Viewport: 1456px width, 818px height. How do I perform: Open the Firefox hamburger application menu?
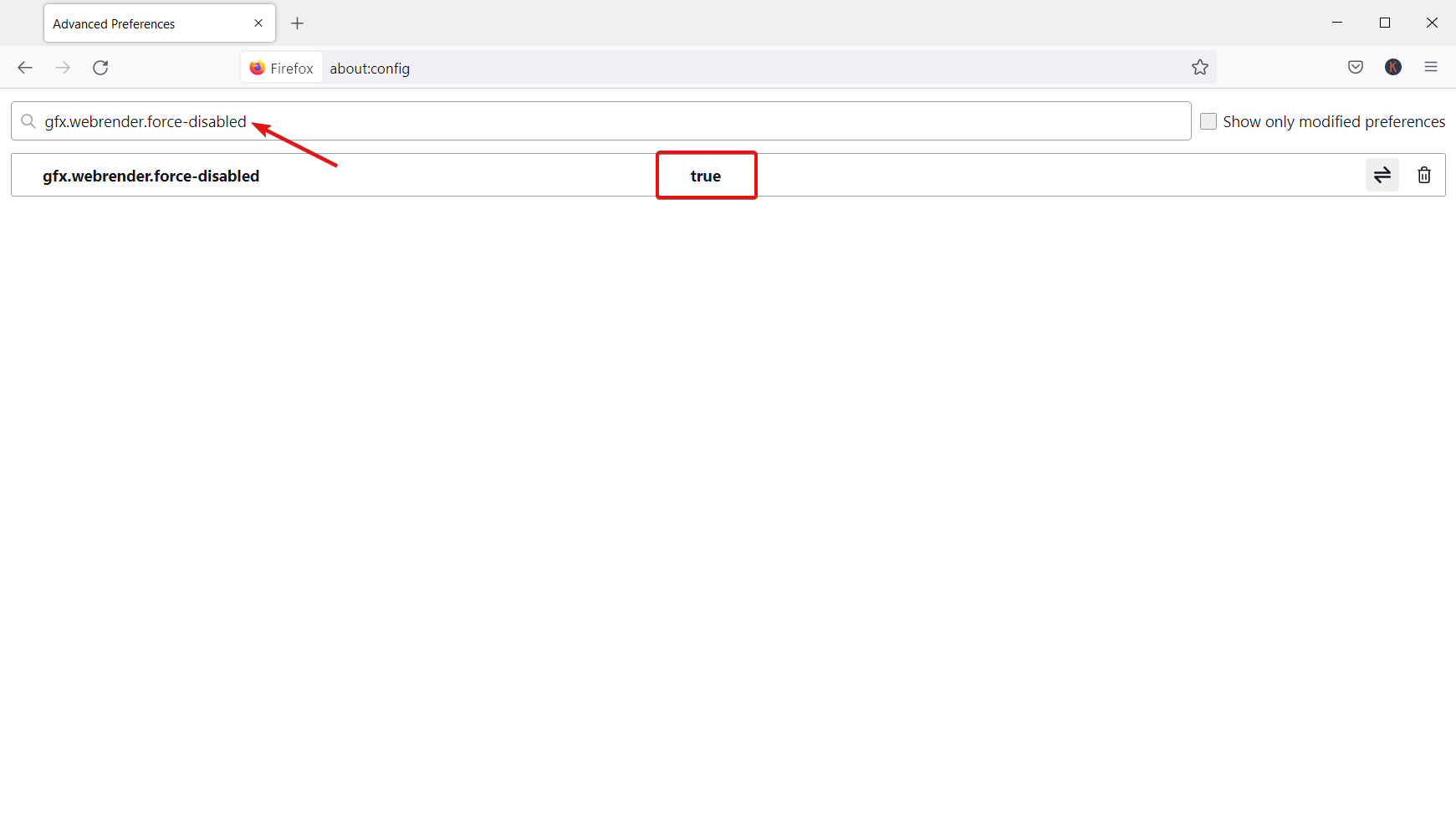coord(1431,67)
